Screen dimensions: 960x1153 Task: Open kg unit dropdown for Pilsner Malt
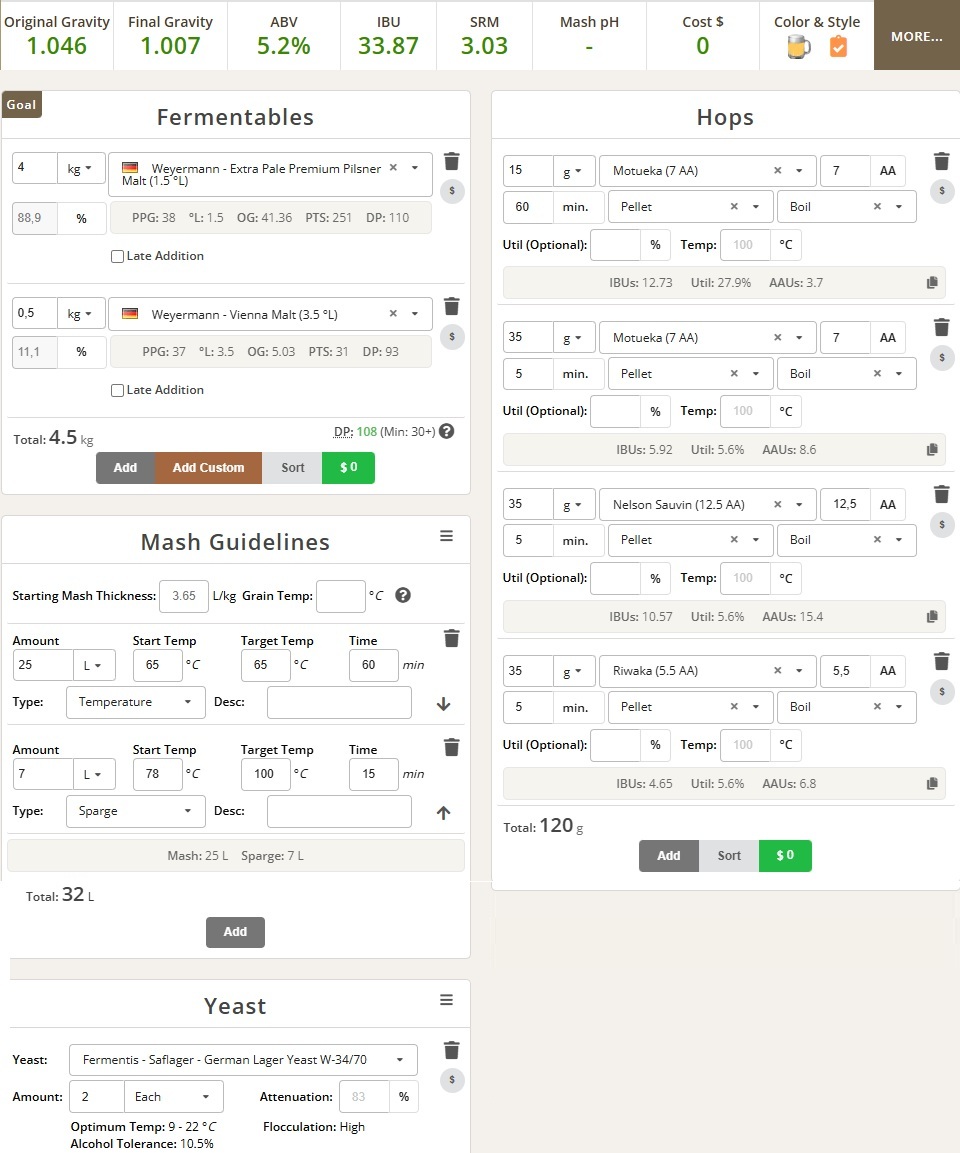tap(79, 168)
